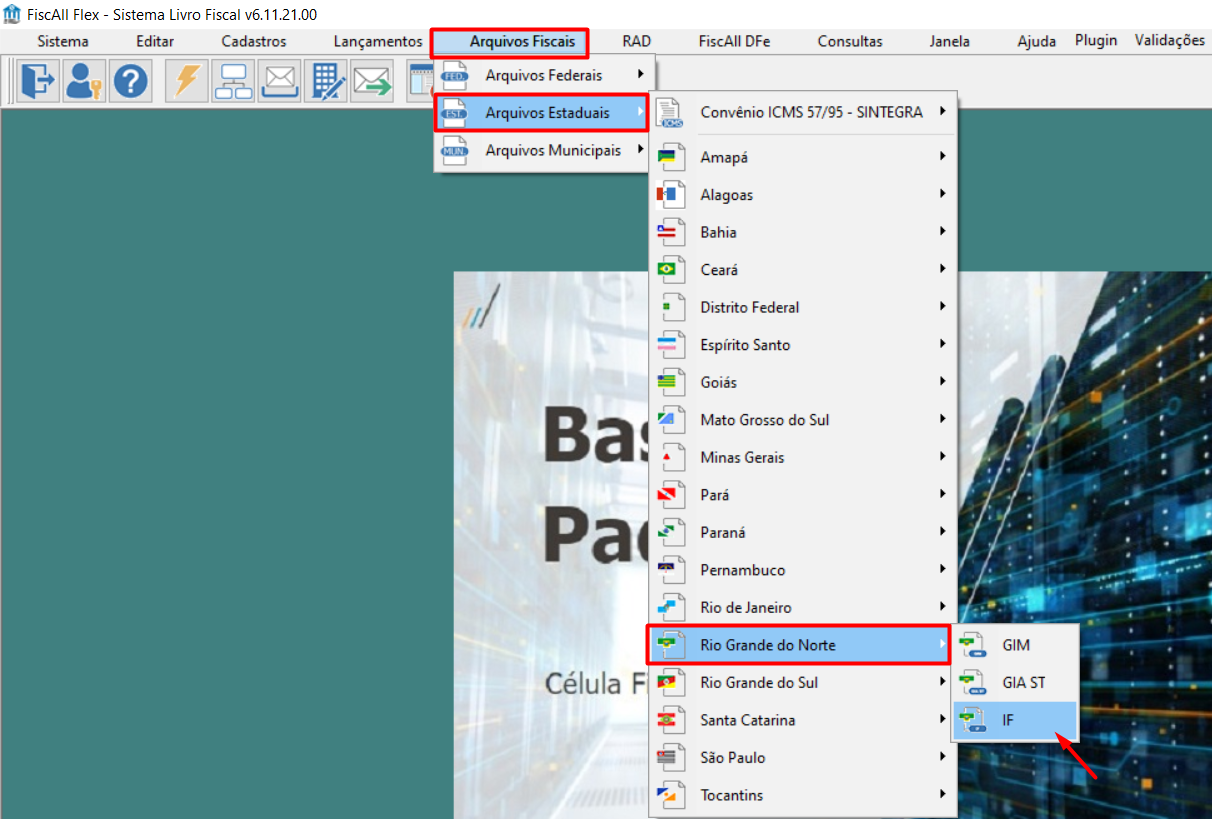
Task: Open the FiscAll DFe menu
Action: [x=734, y=42]
